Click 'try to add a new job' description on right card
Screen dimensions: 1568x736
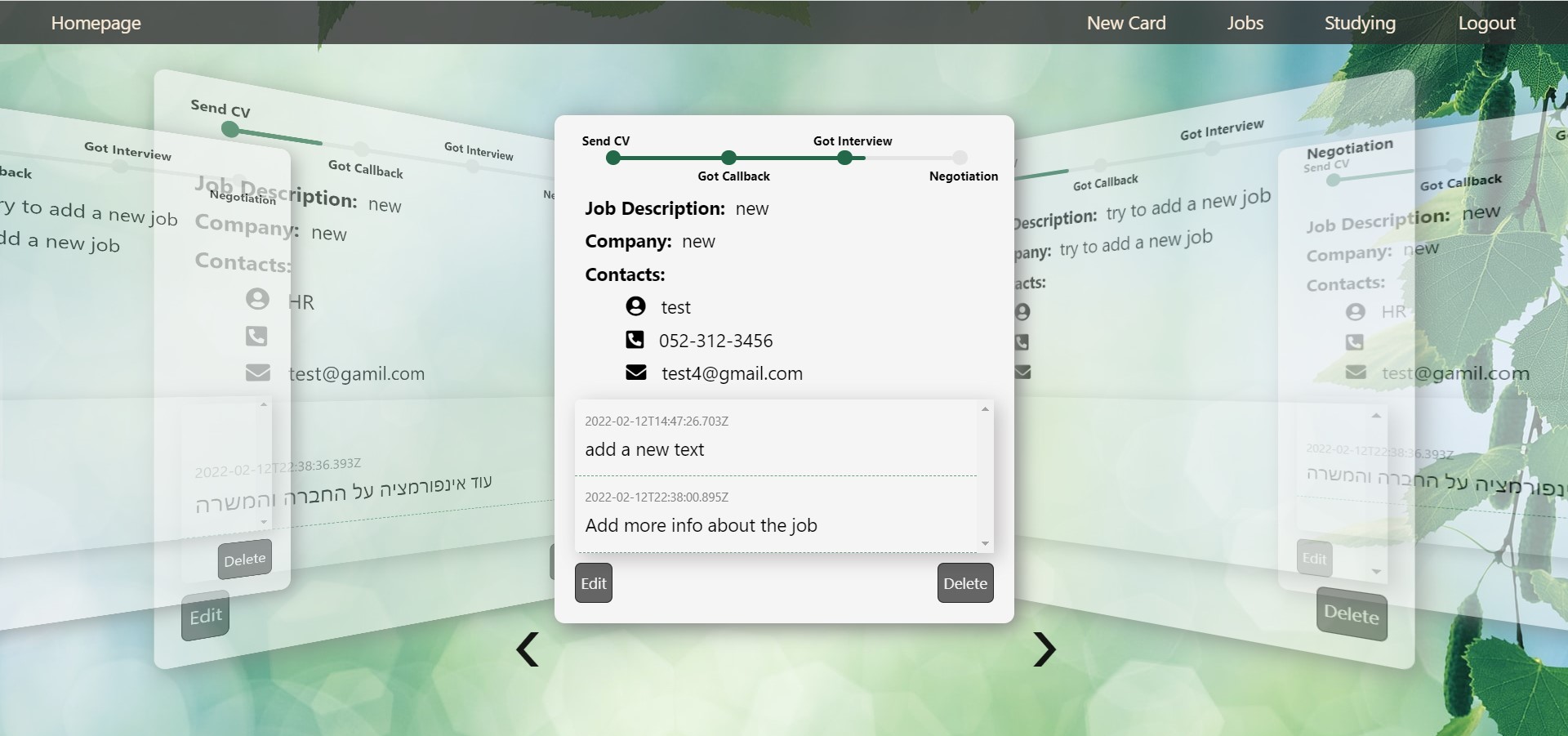(x=1188, y=204)
